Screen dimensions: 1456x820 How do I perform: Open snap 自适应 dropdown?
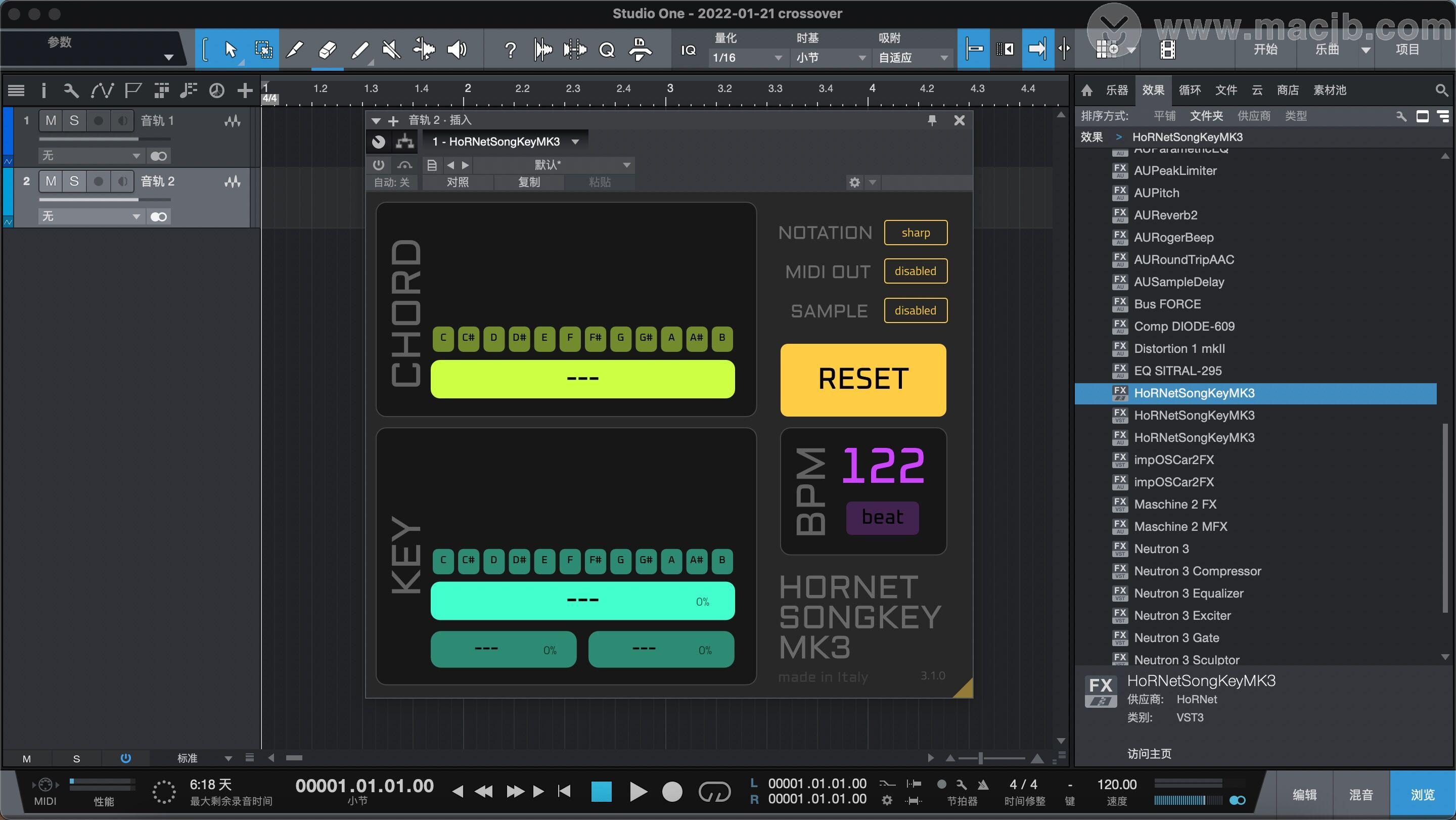click(913, 58)
